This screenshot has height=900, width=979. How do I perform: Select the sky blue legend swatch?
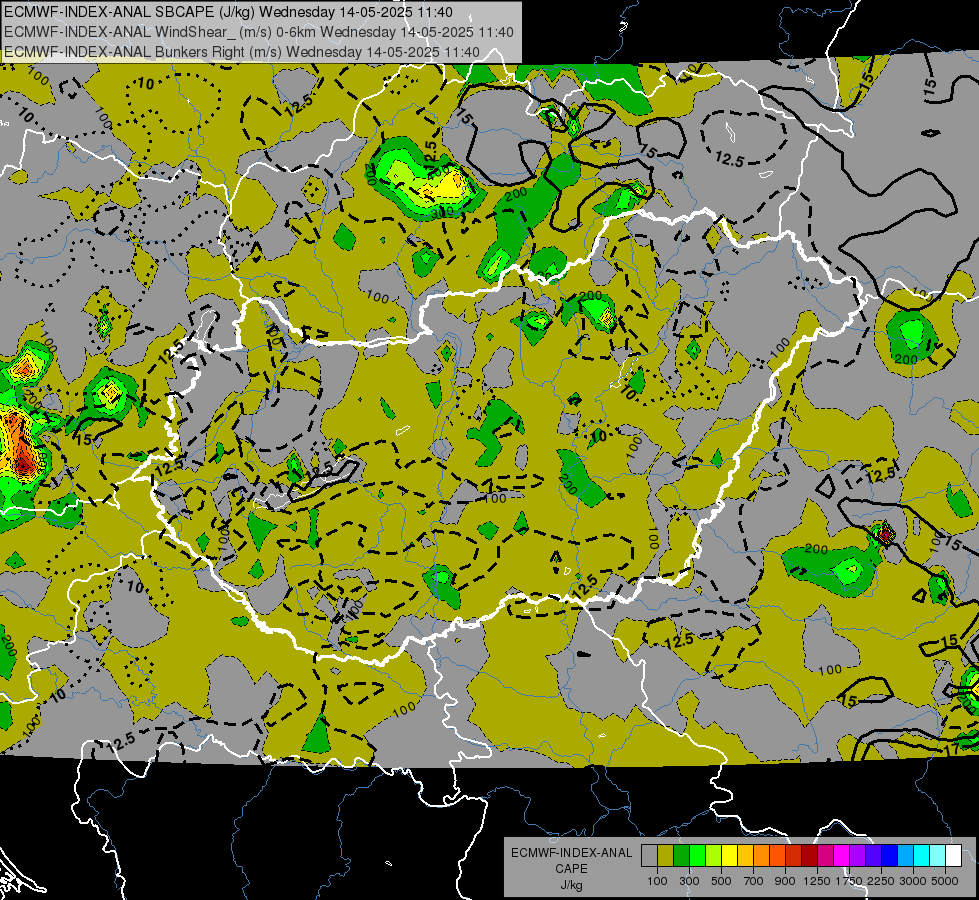(x=906, y=856)
